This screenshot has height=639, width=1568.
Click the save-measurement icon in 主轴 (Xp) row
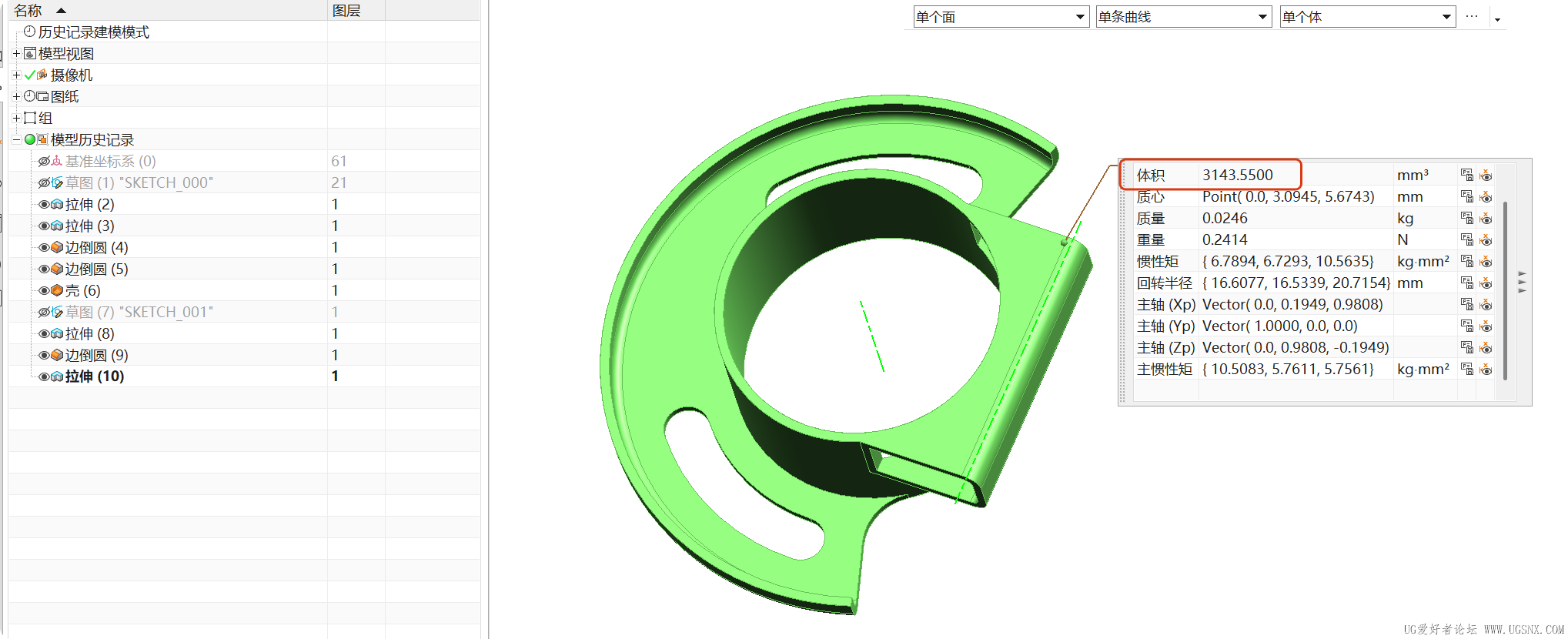(1467, 305)
